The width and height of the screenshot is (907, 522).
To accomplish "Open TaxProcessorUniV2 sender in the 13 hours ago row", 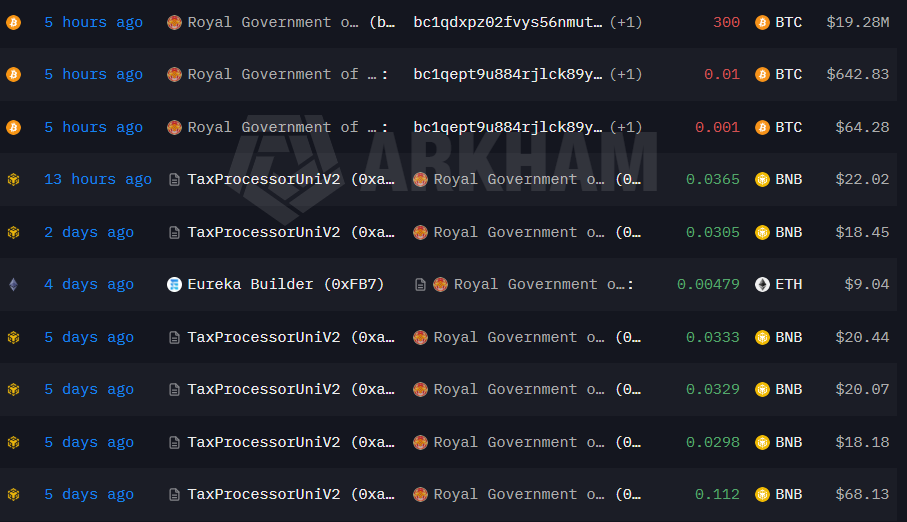I will 291,179.
